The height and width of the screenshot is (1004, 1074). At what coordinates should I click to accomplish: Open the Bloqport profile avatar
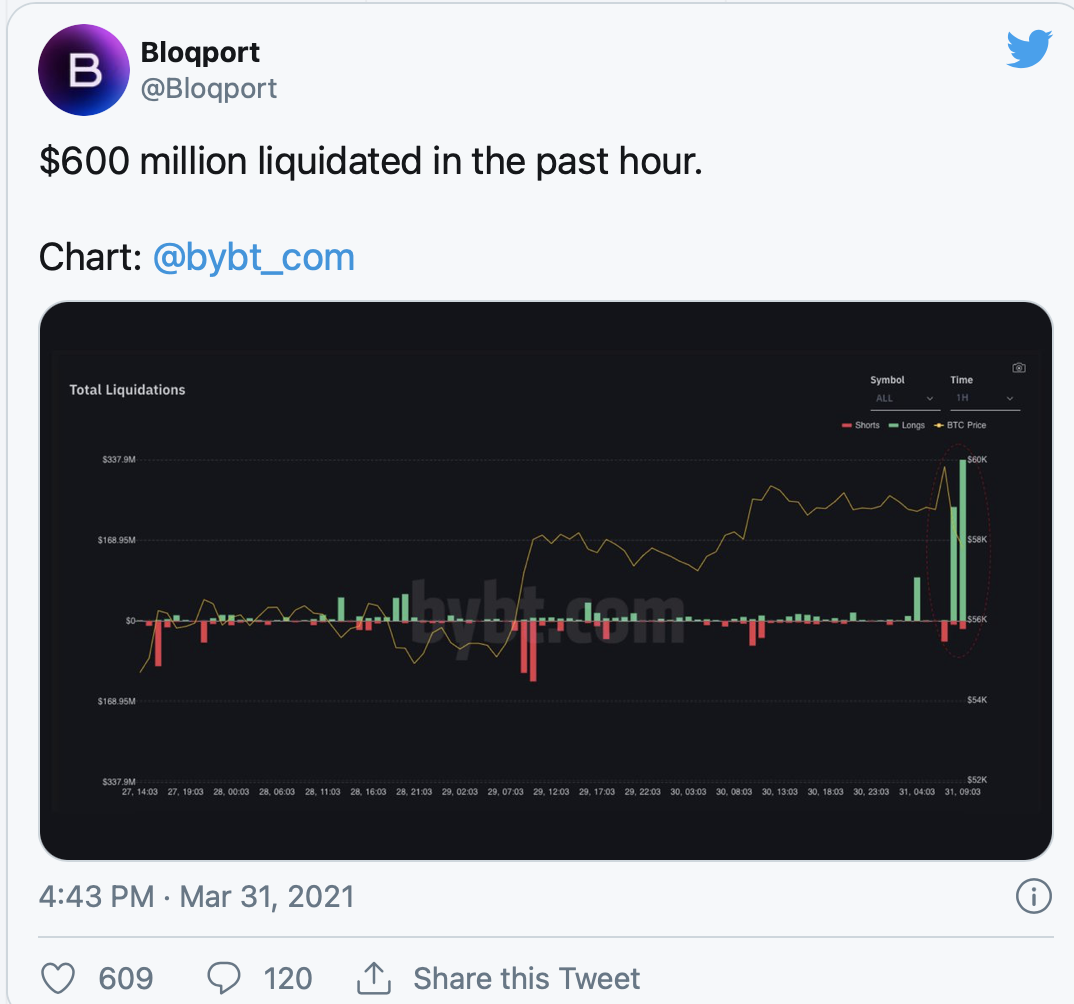(x=83, y=70)
